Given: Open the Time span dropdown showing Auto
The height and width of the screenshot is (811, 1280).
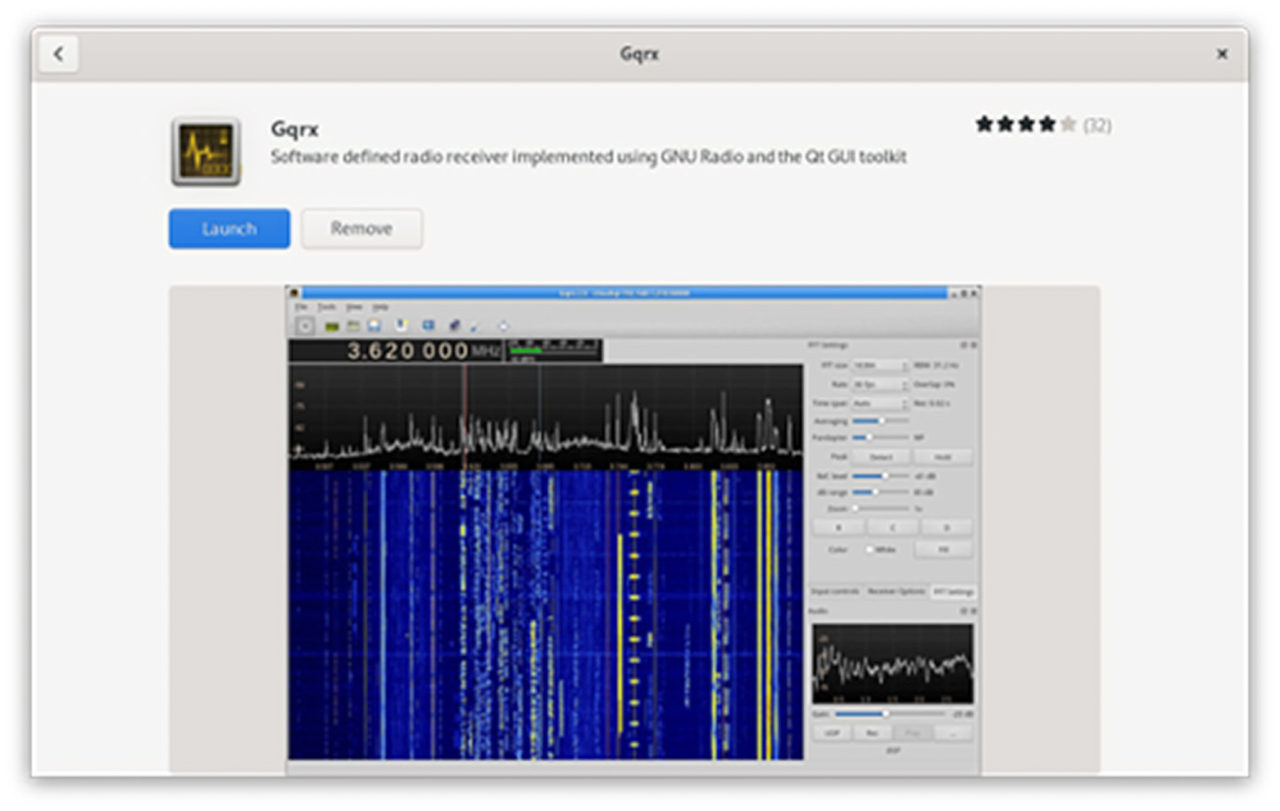Looking at the screenshot, I should point(879,404).
